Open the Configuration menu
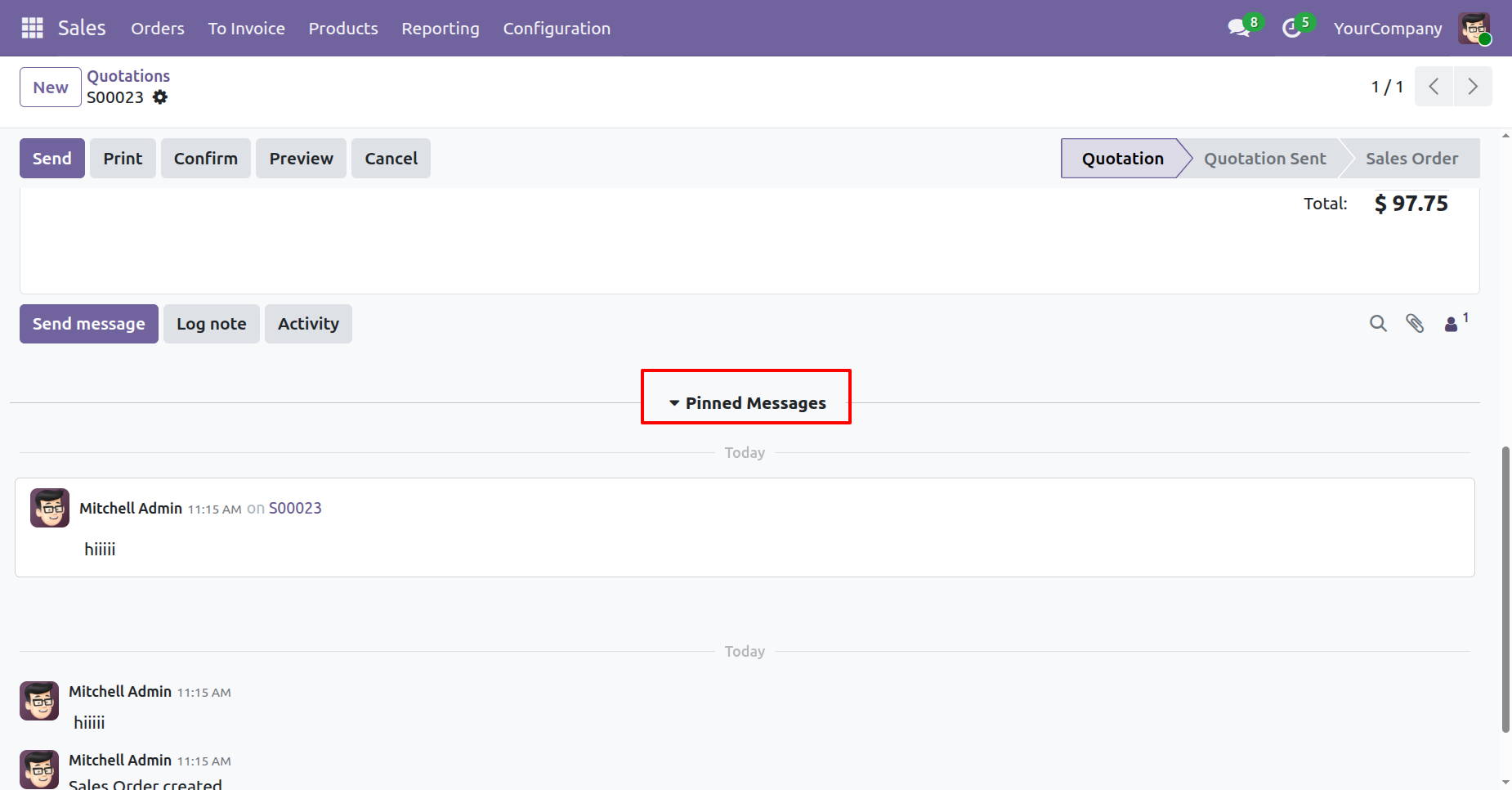 coord(557,29)
